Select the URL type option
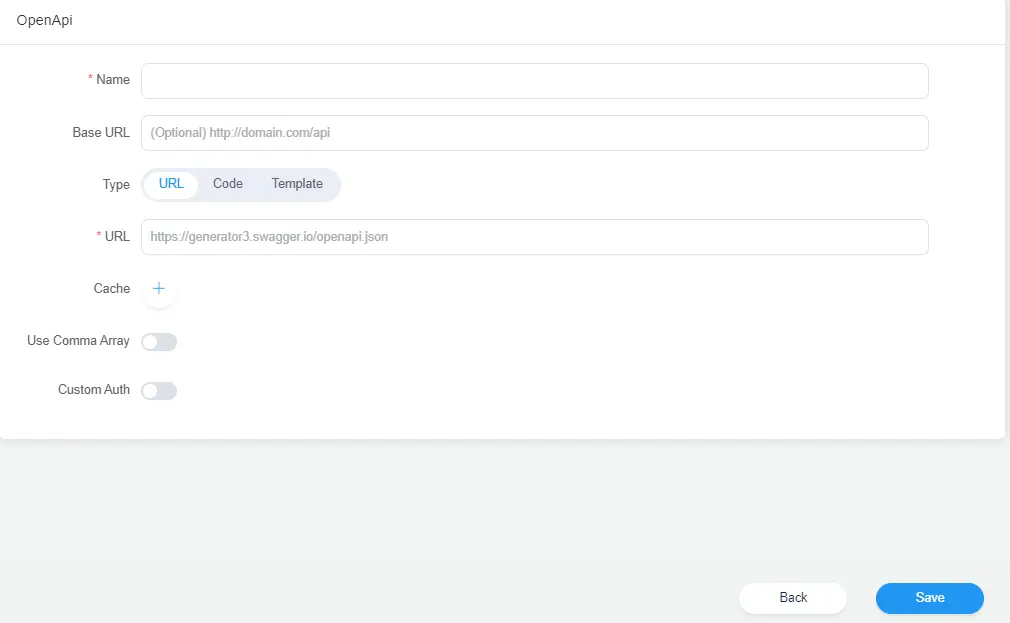Image resolution: width=1010 pixels, height=623 pixels. (x=171, y=184)
